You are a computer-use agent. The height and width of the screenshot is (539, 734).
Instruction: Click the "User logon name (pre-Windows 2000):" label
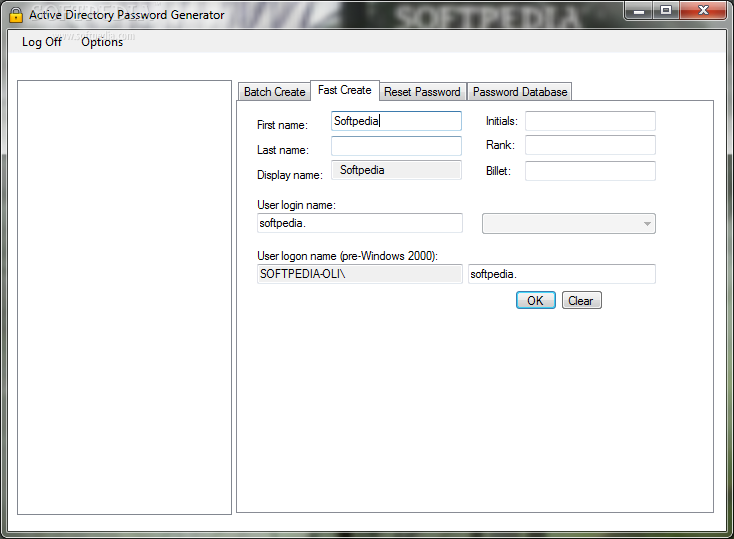(347, 256)
